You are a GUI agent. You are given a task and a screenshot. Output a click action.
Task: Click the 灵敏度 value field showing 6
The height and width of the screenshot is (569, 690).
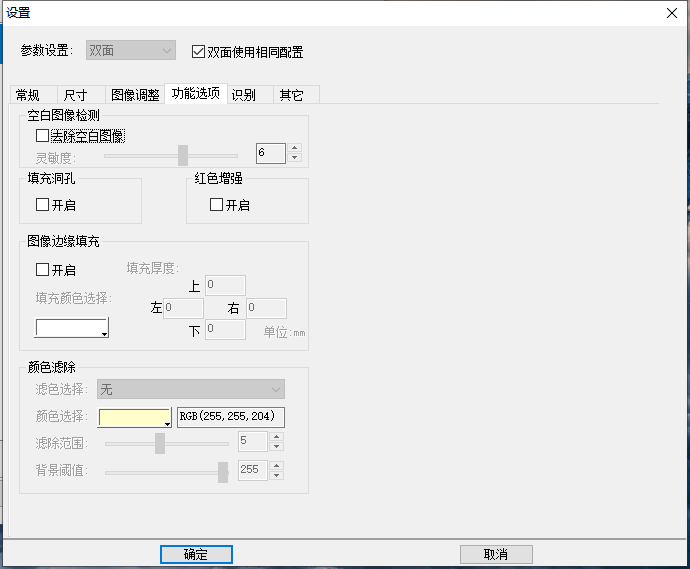coord(271,153)
